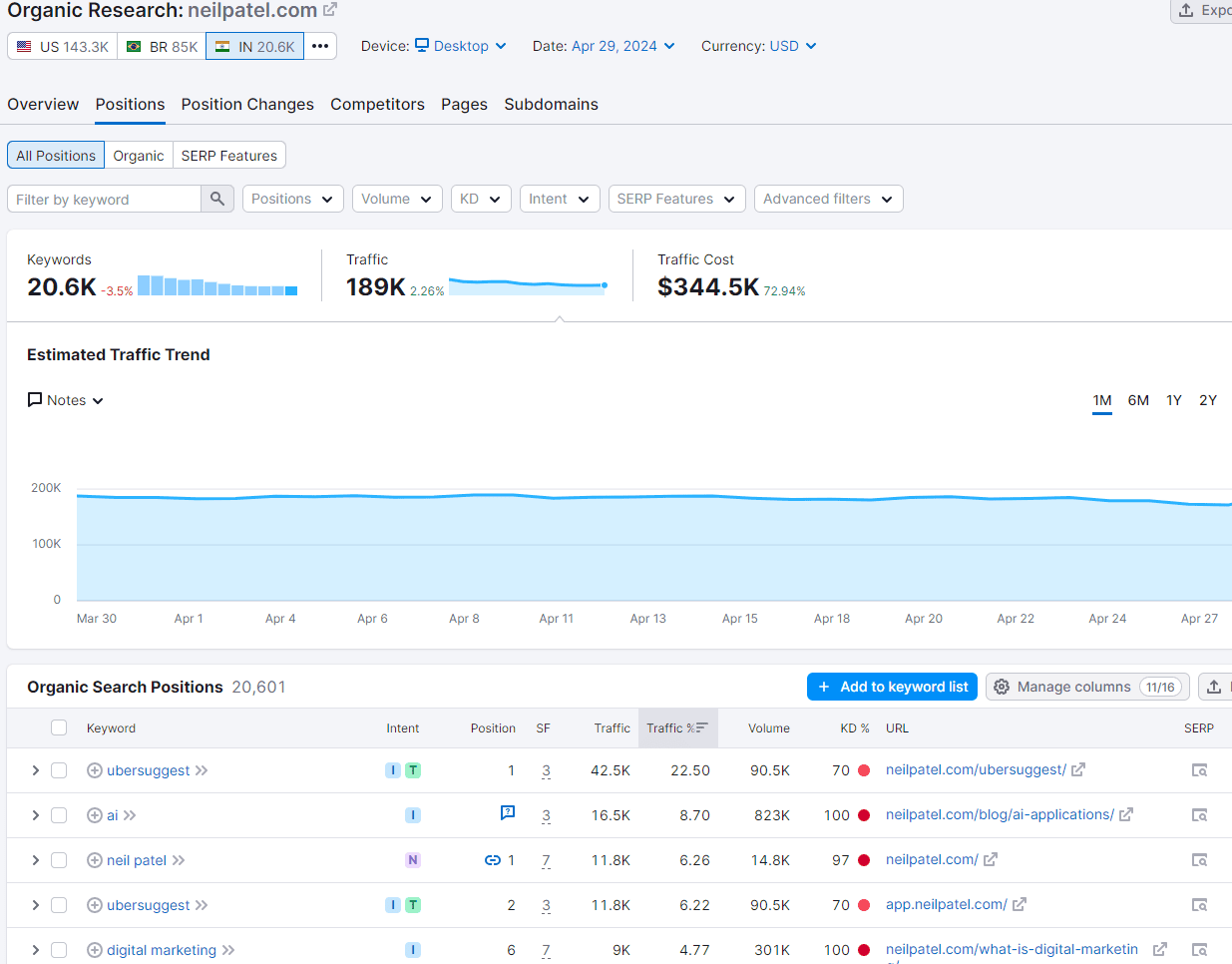Click the search magnifier beside keyword filter

point(216,199)
